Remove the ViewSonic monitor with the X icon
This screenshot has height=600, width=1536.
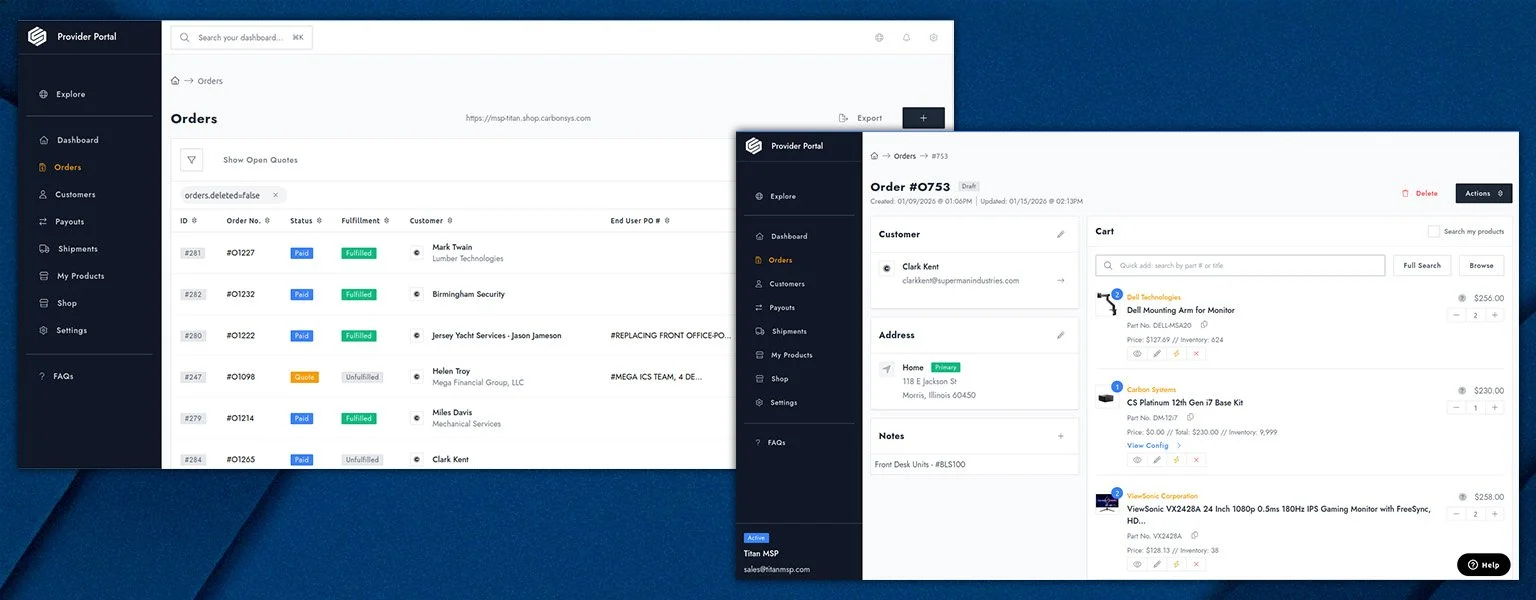pyautogui.click(x=1196, y=563)
